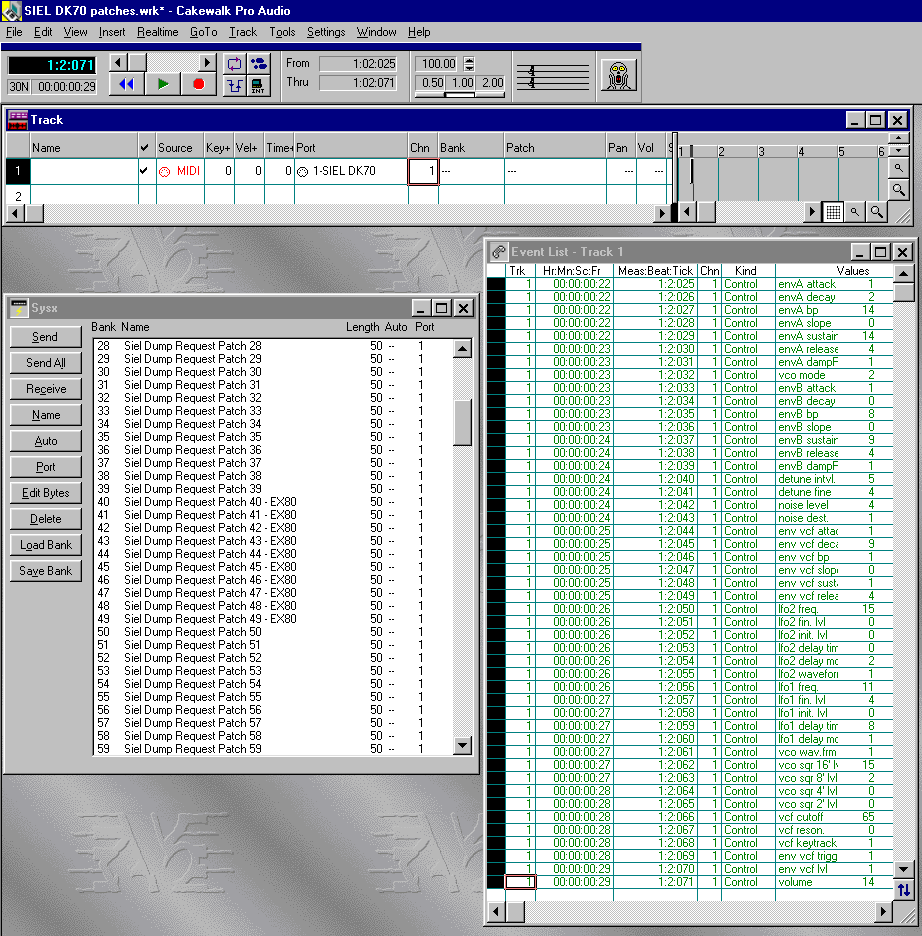Open the Tools menu
Viewport: 922px width, 936px height.
(x=282, y=32)
